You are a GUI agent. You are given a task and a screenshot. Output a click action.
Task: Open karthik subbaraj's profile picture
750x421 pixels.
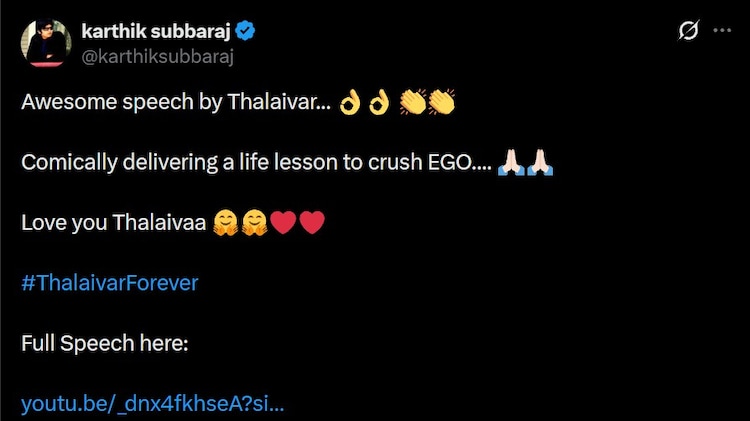click(x=46, y=43)
